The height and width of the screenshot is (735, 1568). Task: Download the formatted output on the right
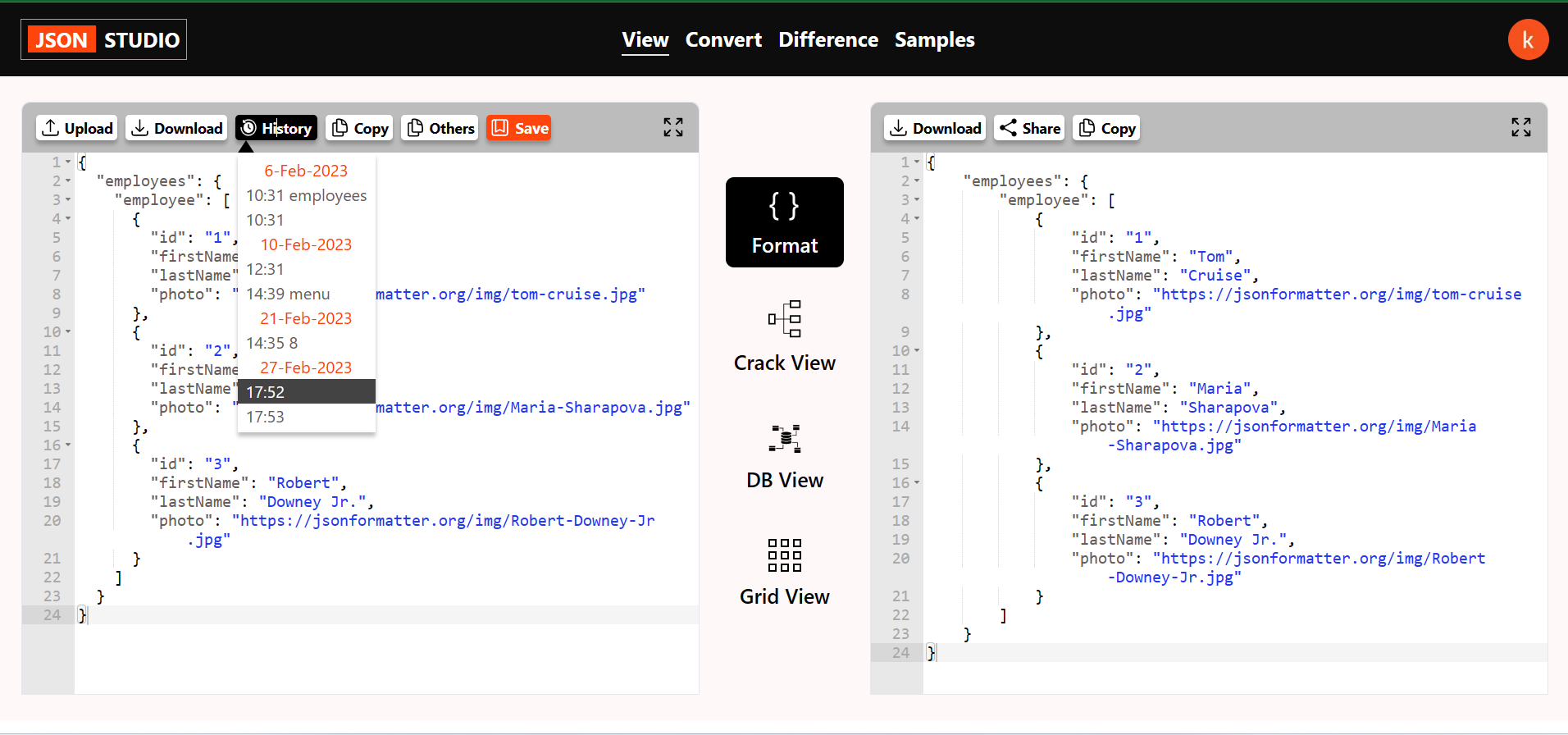pos(935,128)
